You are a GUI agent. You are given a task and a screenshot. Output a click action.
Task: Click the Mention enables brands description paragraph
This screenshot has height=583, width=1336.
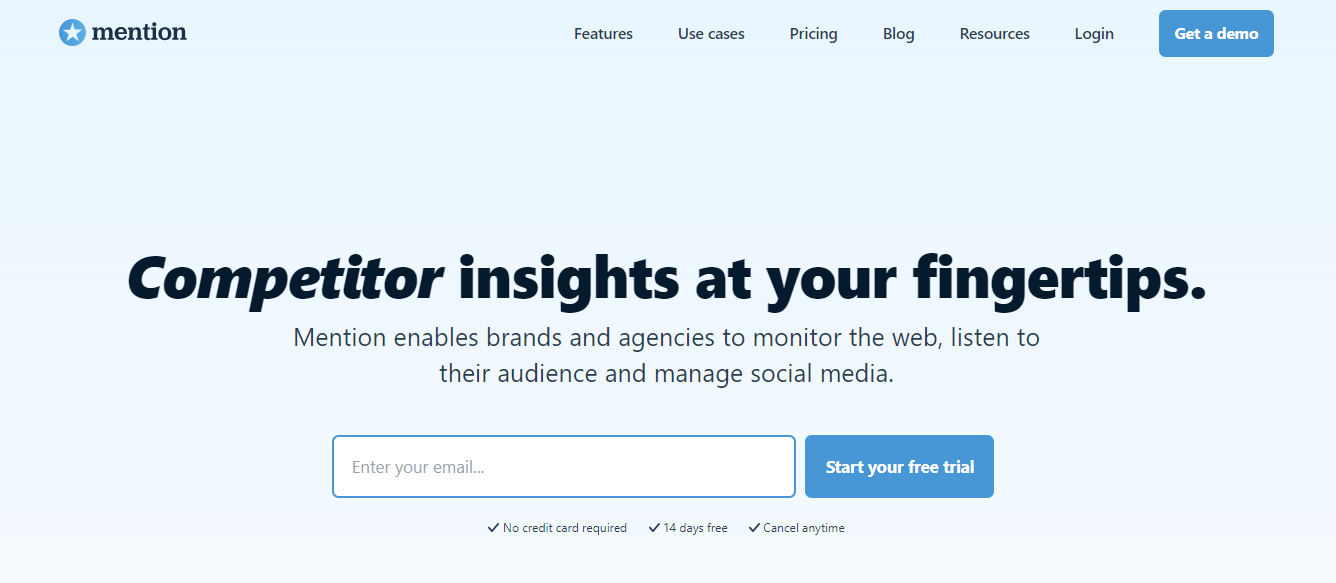pyautogui.click(x=667, y=356)
